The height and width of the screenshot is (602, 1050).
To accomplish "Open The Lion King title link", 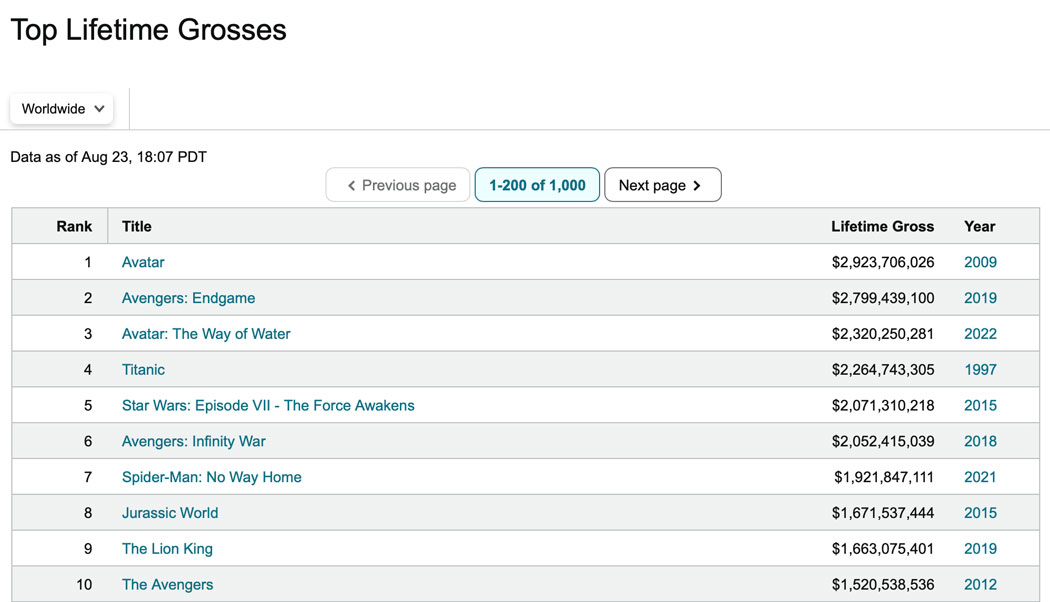I will pos(167,549).
